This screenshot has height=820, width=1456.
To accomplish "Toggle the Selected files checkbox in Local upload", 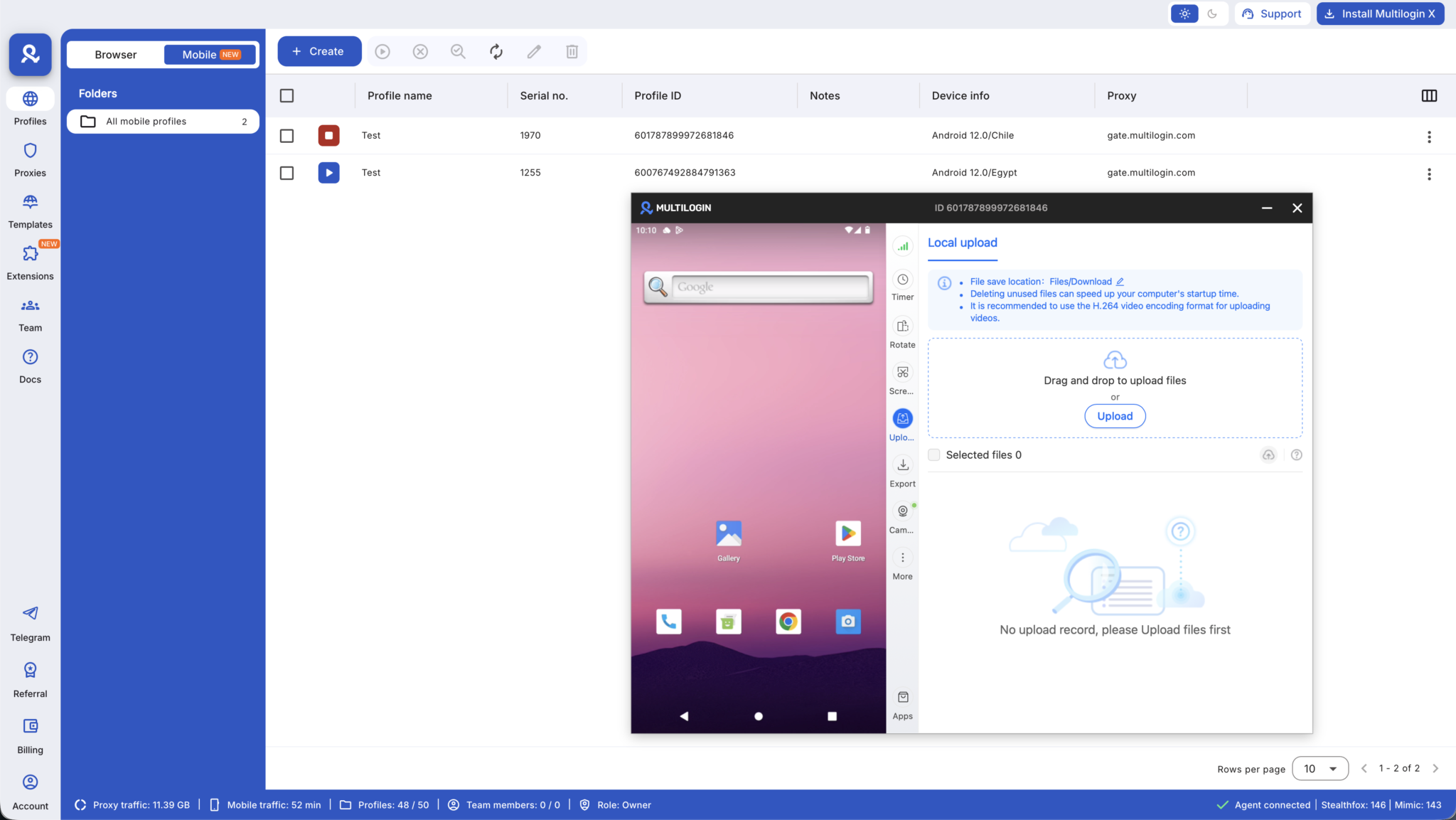I will 933,454.
